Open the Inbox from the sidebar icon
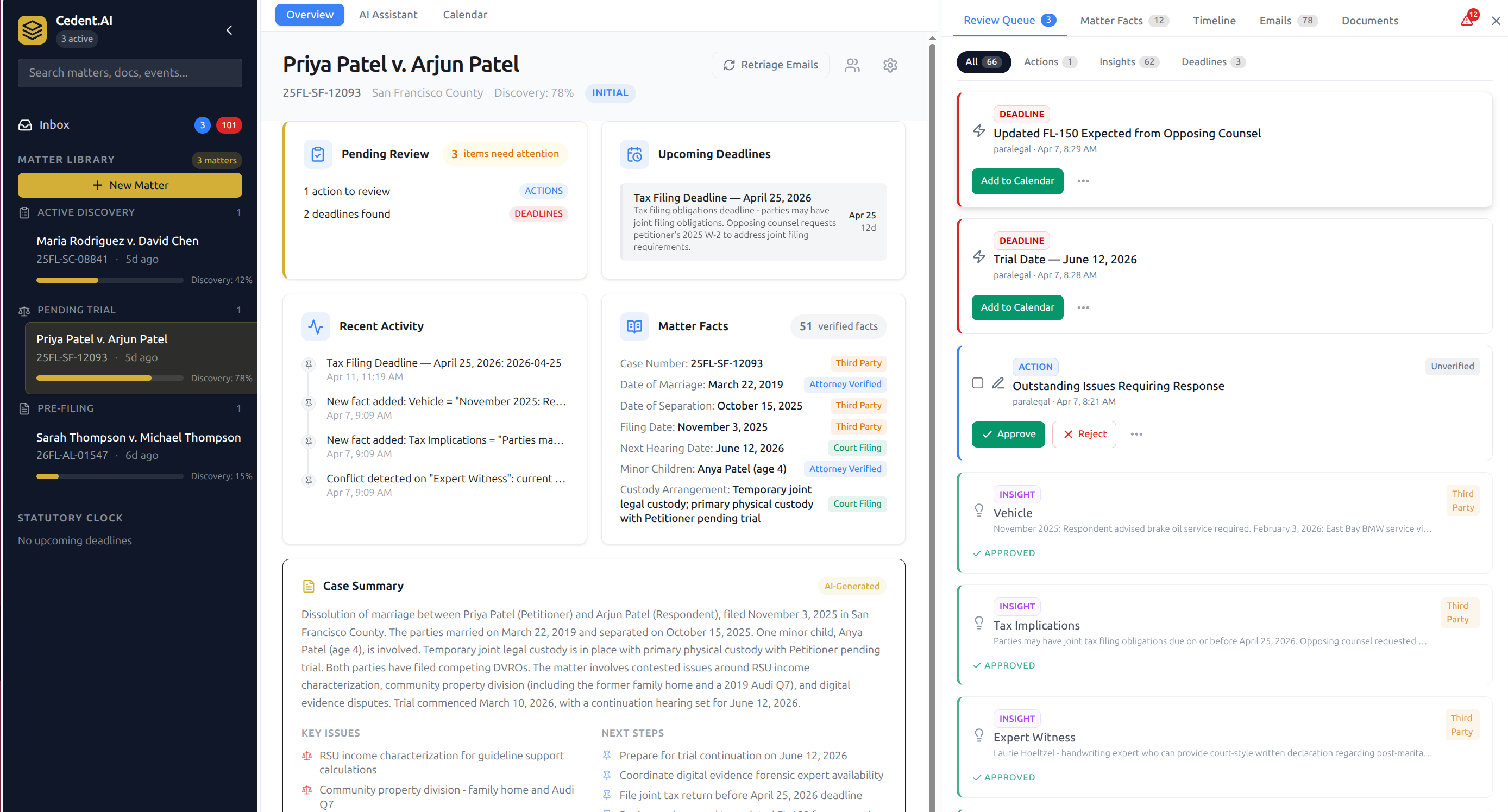The image size is (1508, 812). click(x=24, y=124)
